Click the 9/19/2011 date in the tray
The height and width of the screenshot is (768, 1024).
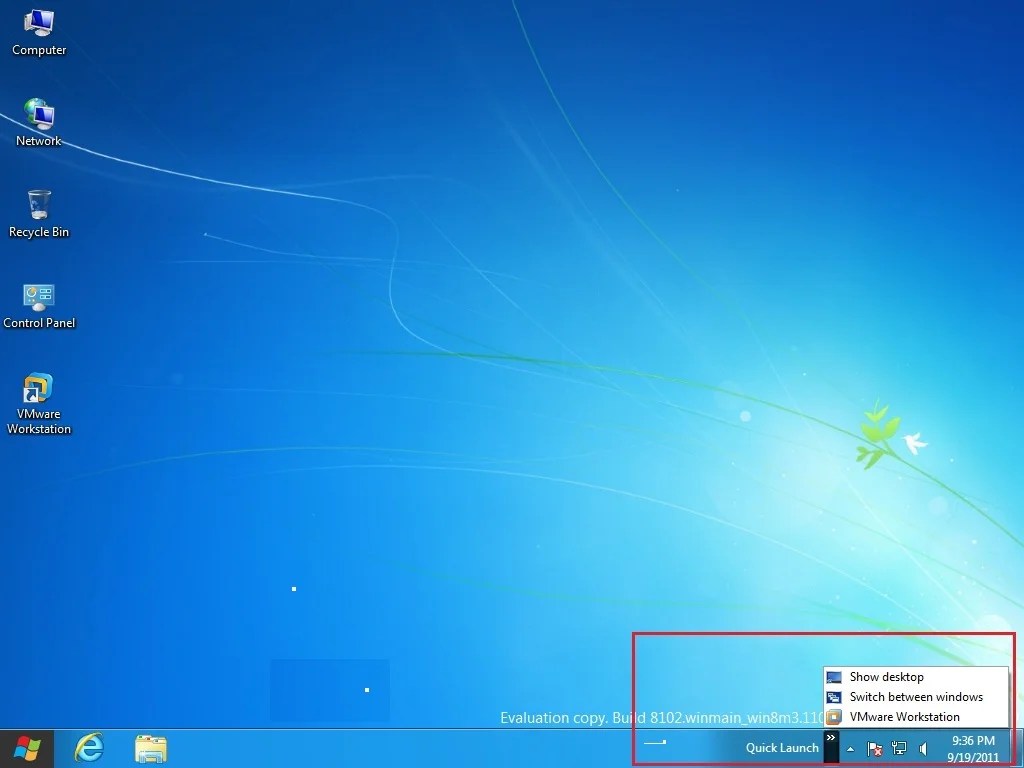coord(972,757)
